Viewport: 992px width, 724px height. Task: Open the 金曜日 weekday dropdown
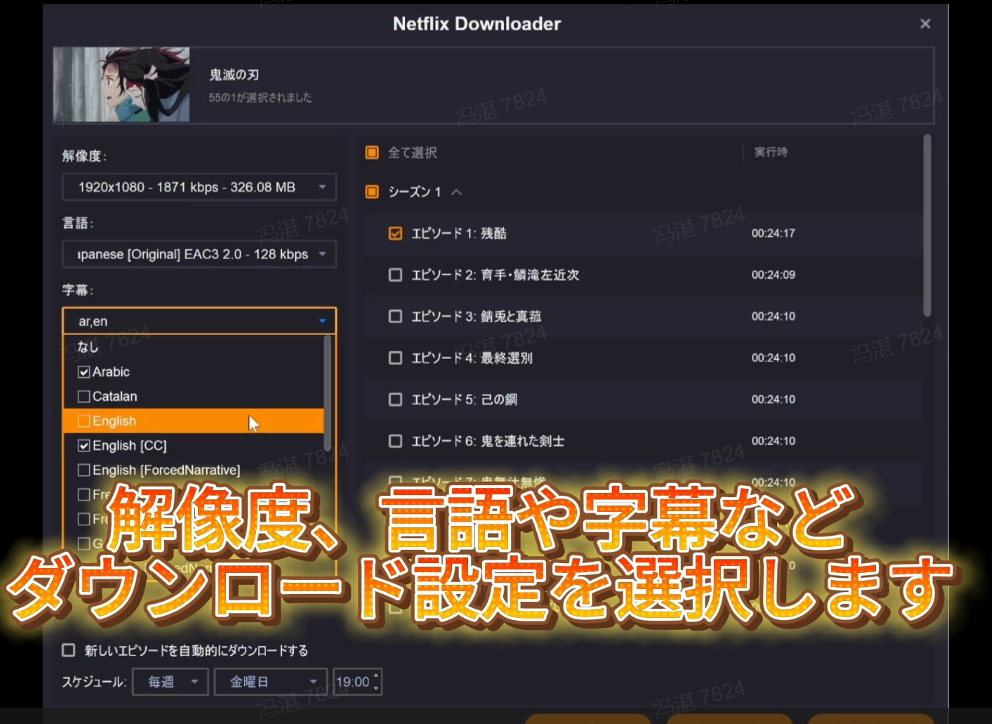[x=271, y=682]
